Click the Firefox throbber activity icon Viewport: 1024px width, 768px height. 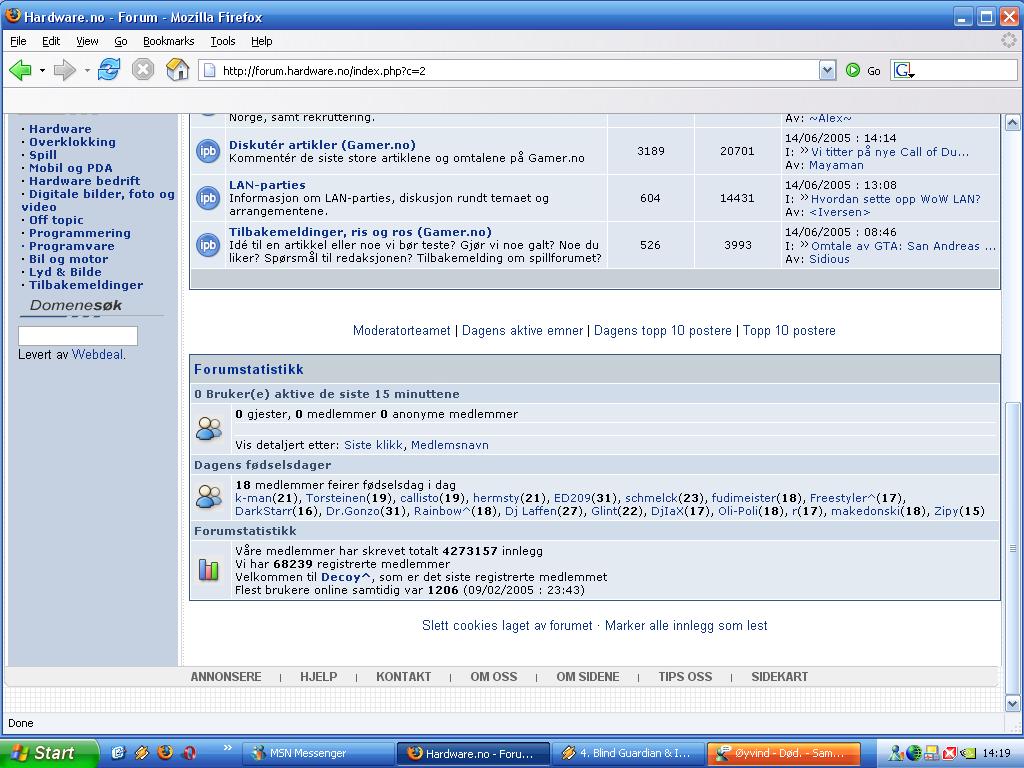click(x=1008, y=40)
